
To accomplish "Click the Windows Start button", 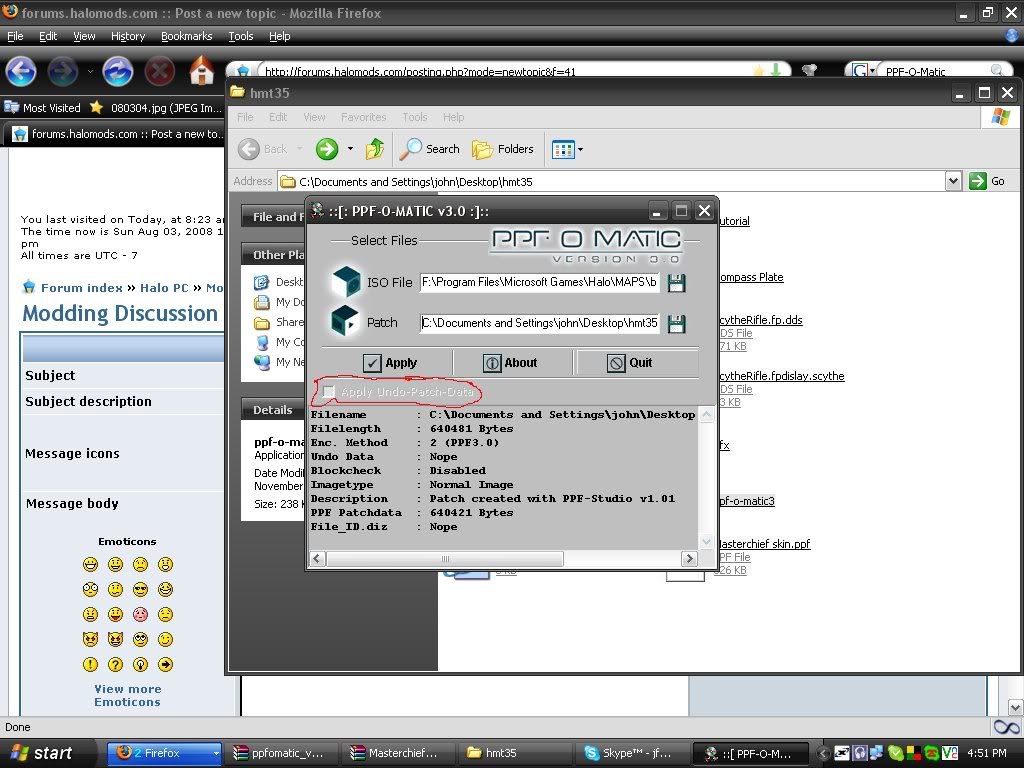I will (x=43, y=753).
